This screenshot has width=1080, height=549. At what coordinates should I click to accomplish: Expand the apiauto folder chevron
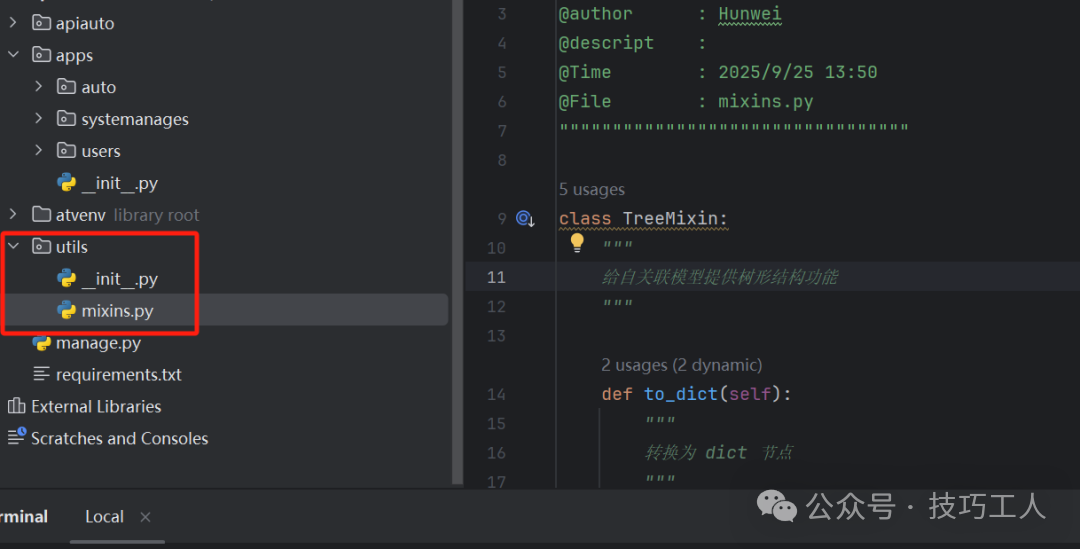click(13, 23)
